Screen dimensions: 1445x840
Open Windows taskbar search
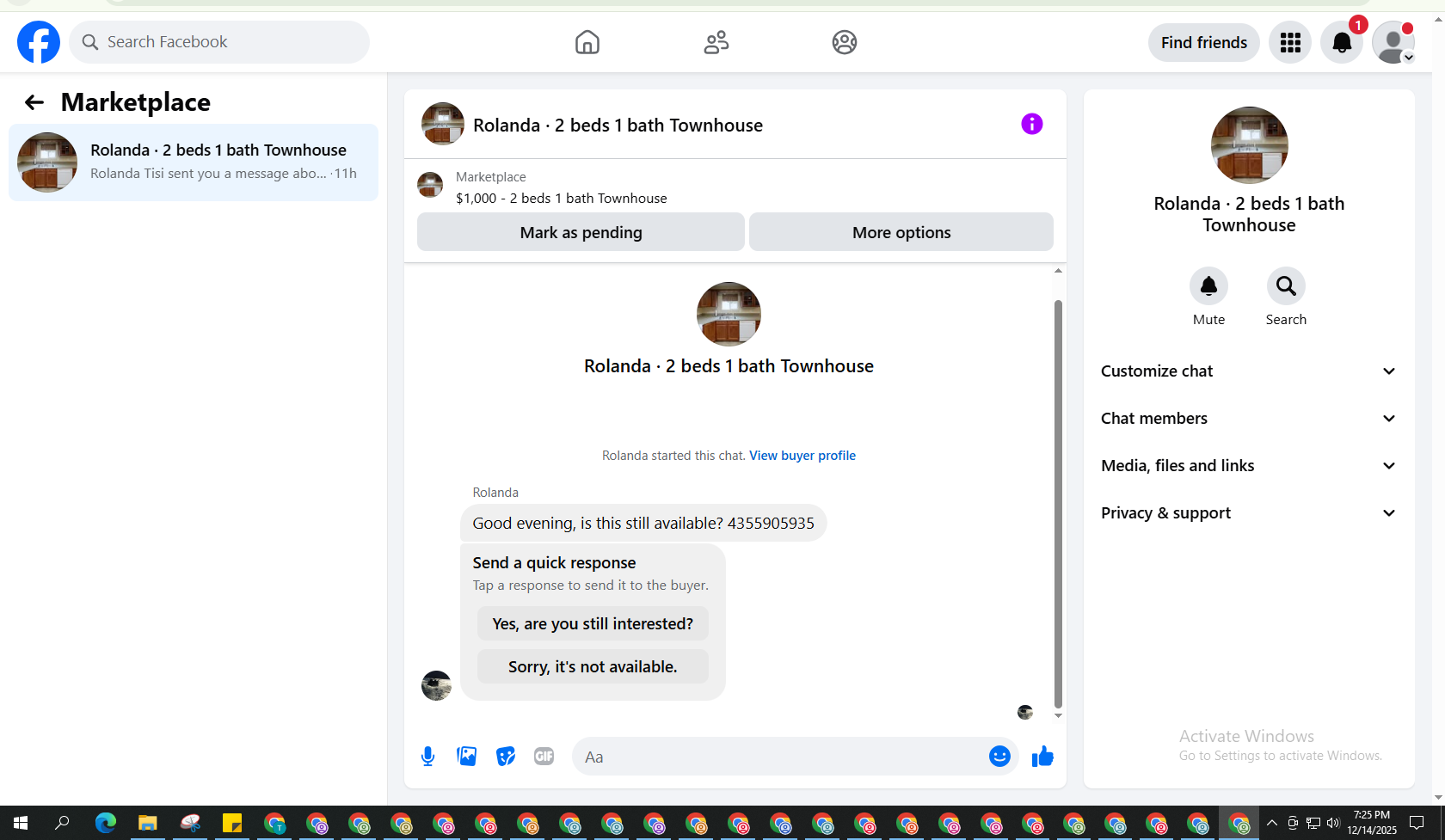(62, 824)
